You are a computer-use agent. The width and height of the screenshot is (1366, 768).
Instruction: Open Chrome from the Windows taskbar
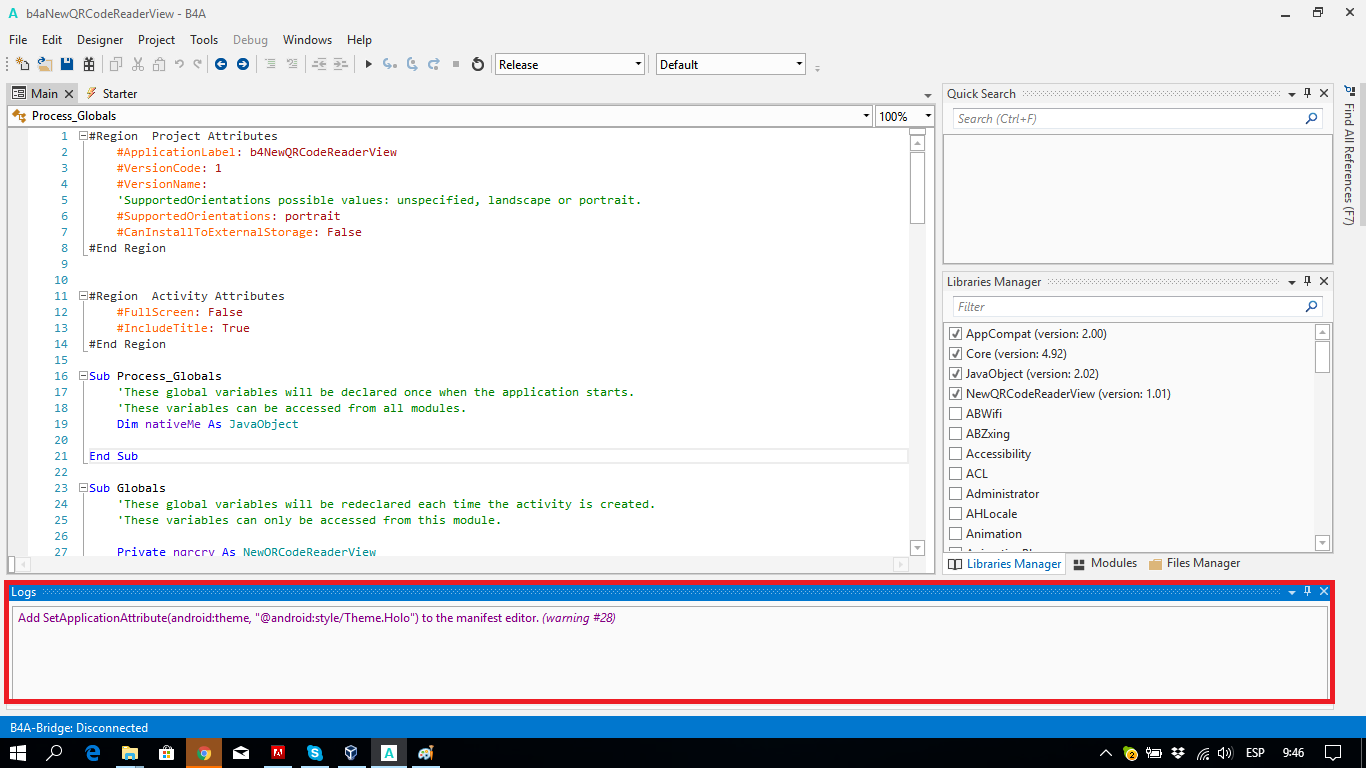pos(204,752)
